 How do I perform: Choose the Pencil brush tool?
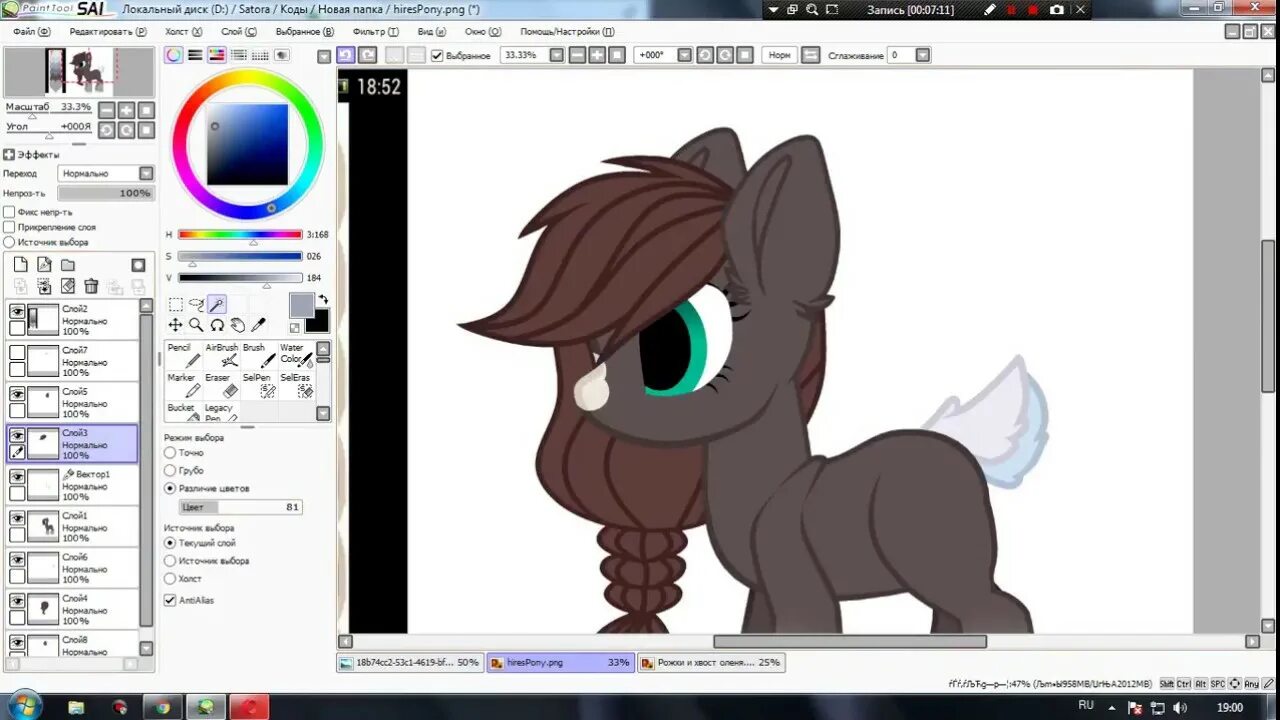click(x=184, y=355)
